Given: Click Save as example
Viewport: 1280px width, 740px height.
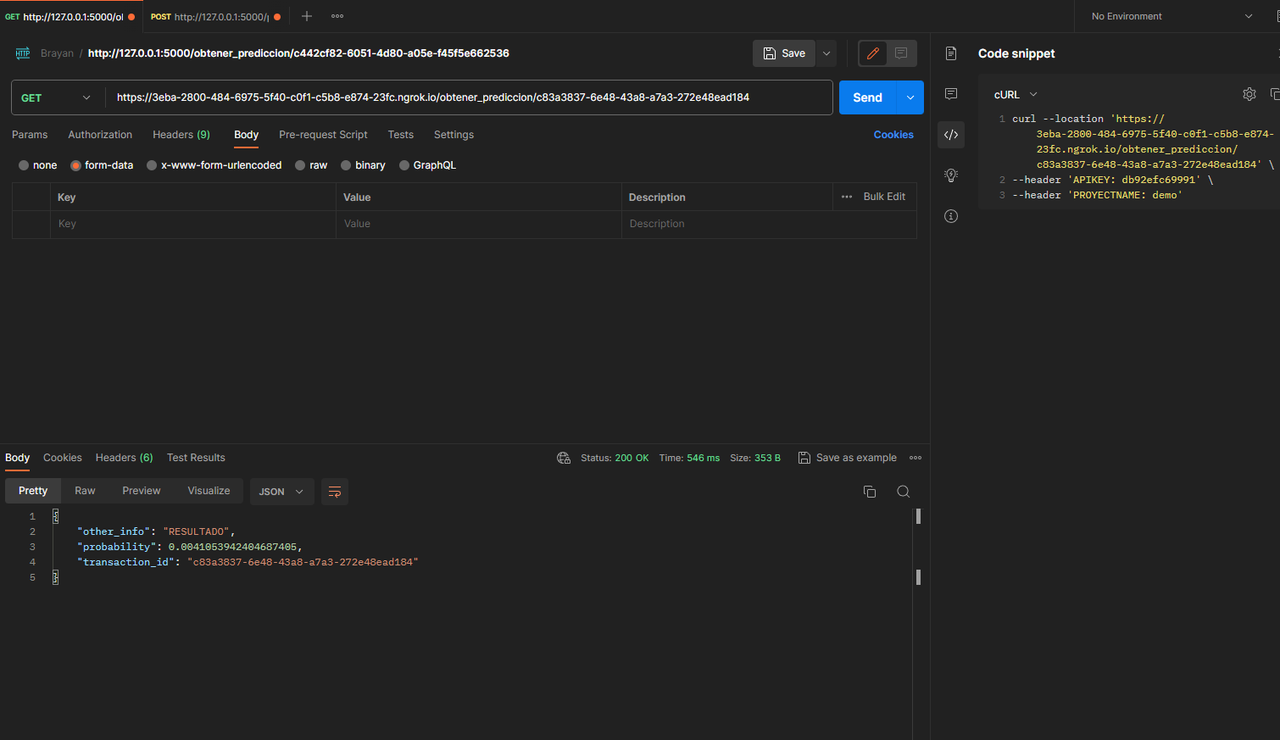Looking at the screenshot, I should click(847, 458).
